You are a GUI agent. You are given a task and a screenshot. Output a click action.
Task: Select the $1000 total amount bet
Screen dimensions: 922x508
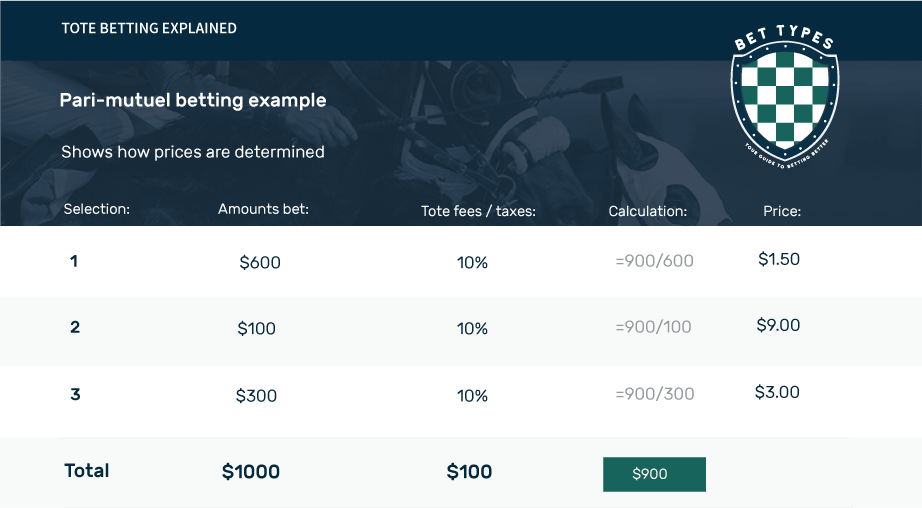tap(250, 472)
